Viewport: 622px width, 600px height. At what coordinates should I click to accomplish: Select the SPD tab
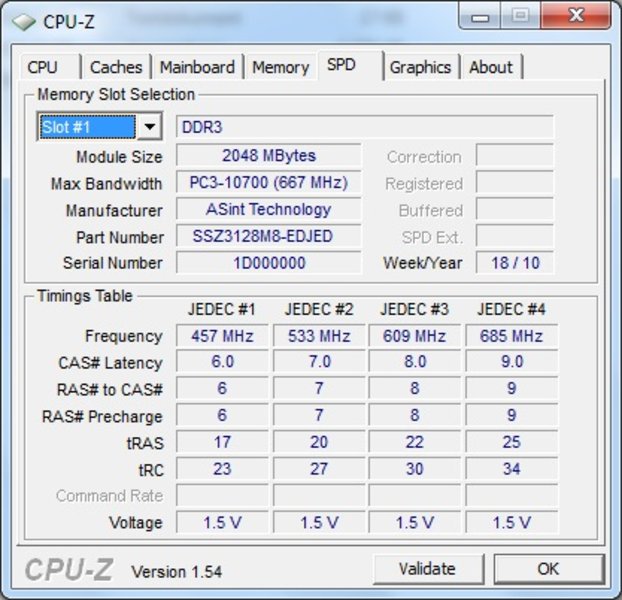341,65
